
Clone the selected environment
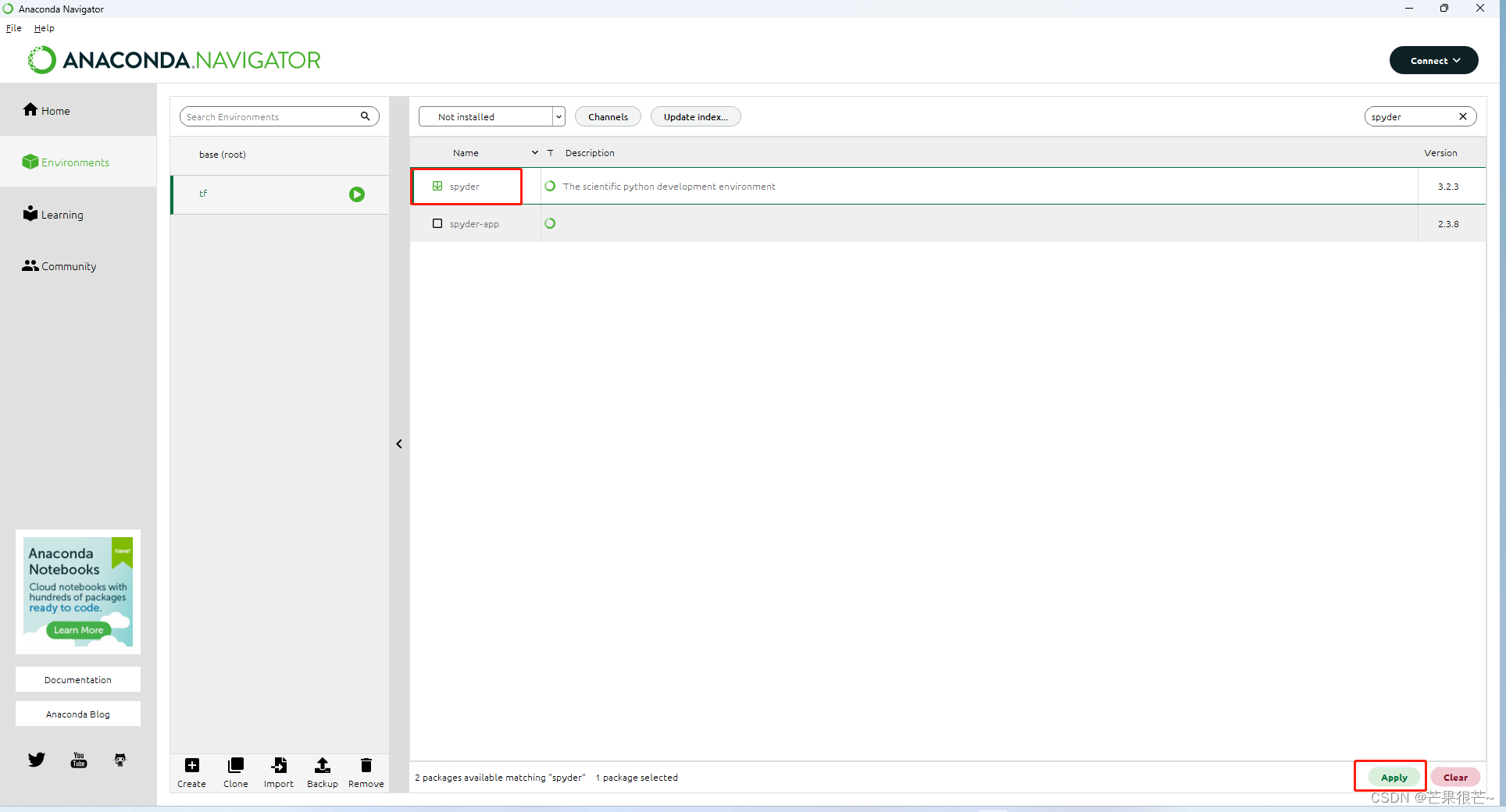pos(235,772)
